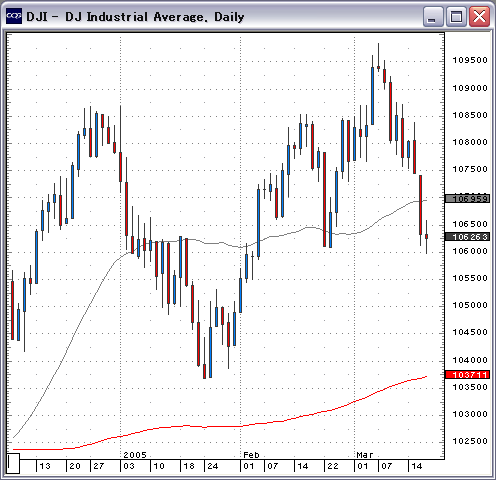The width and height of the screenshot is (496, 480).
Task: Click the last red candlestick at chart's right edge
Action: point(426,236)
